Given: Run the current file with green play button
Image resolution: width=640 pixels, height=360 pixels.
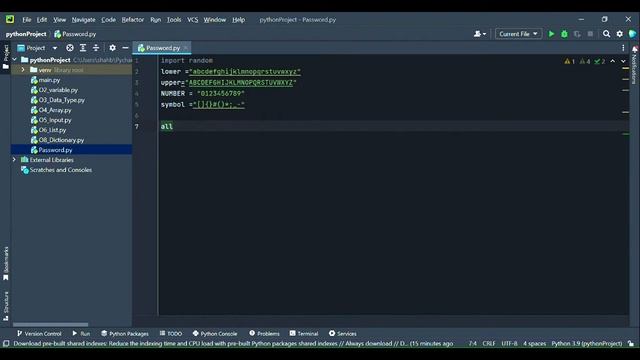Looking at the screenshot, I should [x=551, y=34].
